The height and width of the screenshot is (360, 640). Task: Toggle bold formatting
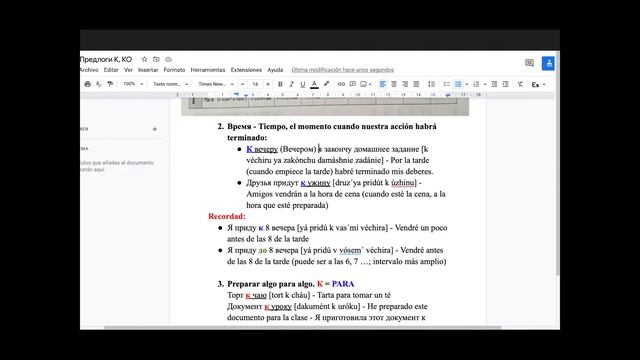click(280, 84)
